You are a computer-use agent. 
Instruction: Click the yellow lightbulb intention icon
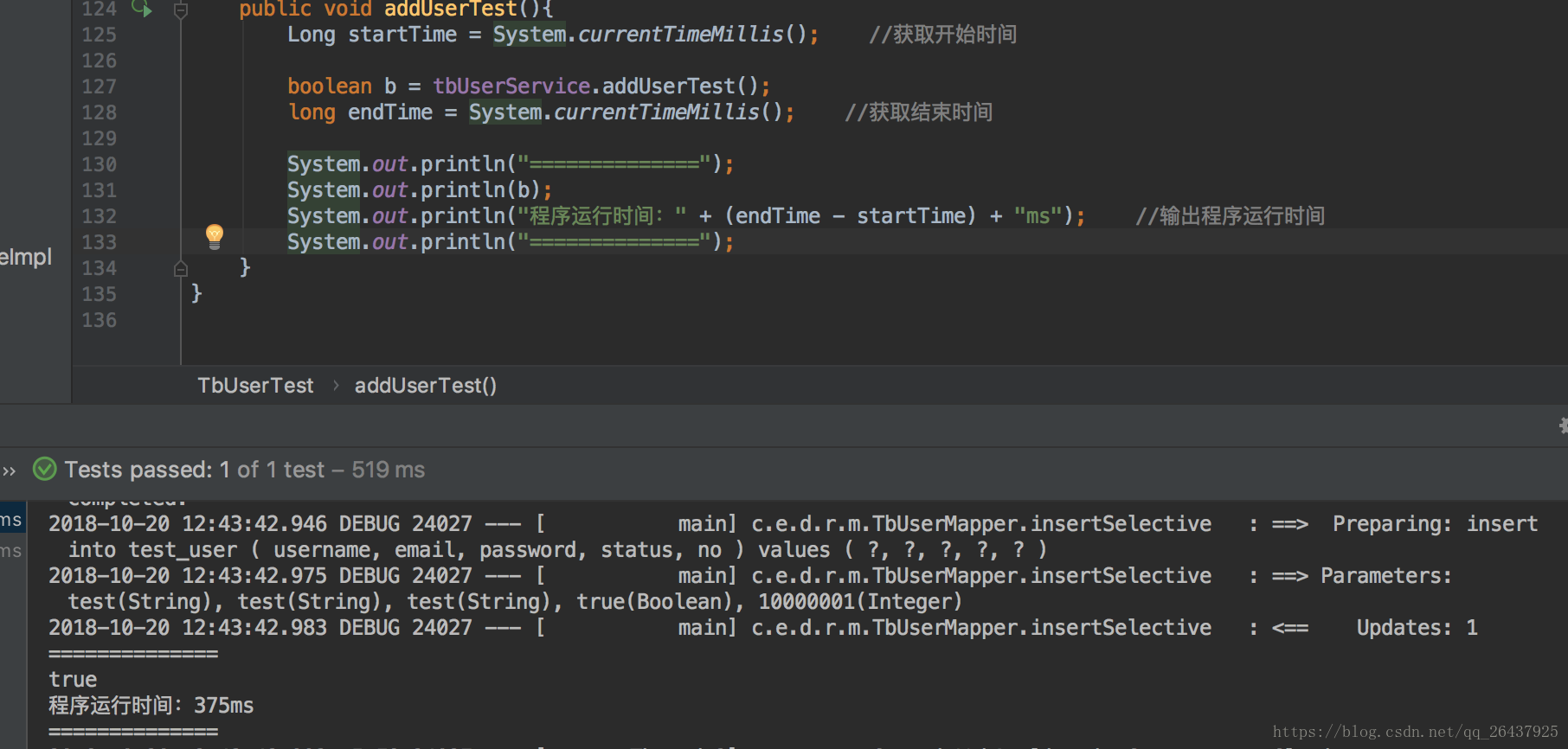[215, 236]
